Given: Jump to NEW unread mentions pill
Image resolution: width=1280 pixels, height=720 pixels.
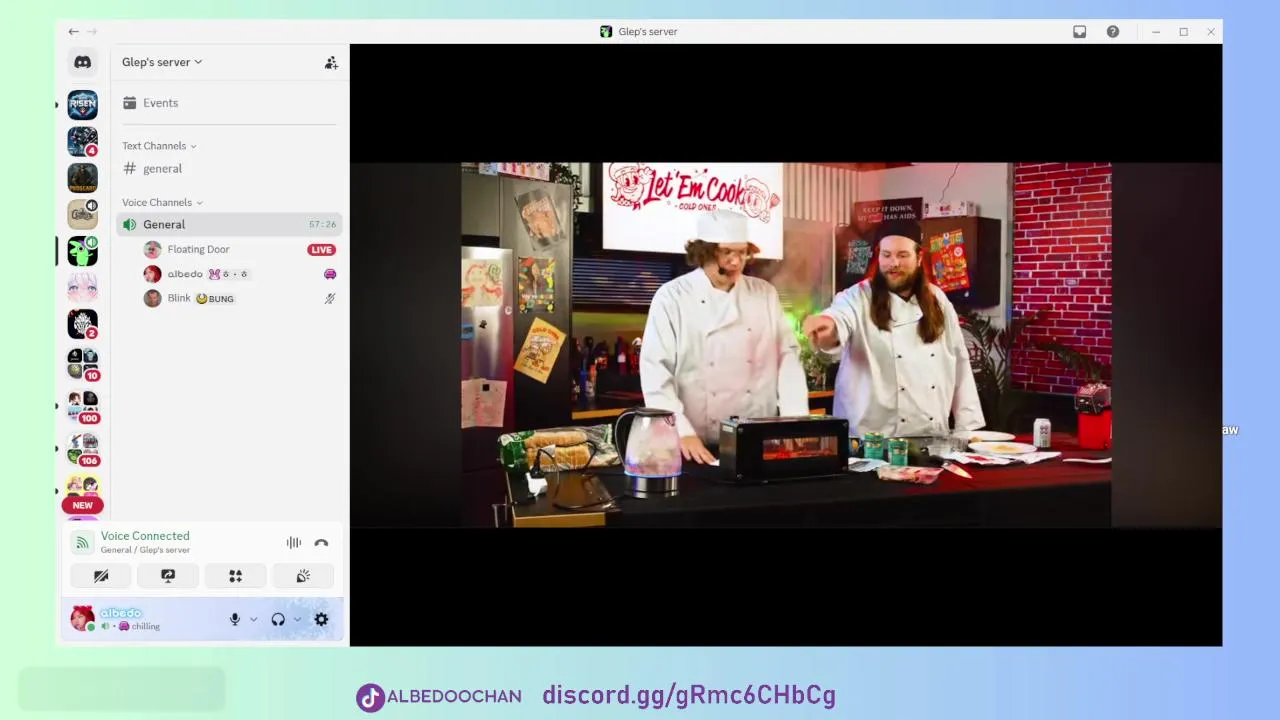Looking at the screenshot, I should [82, 505].
